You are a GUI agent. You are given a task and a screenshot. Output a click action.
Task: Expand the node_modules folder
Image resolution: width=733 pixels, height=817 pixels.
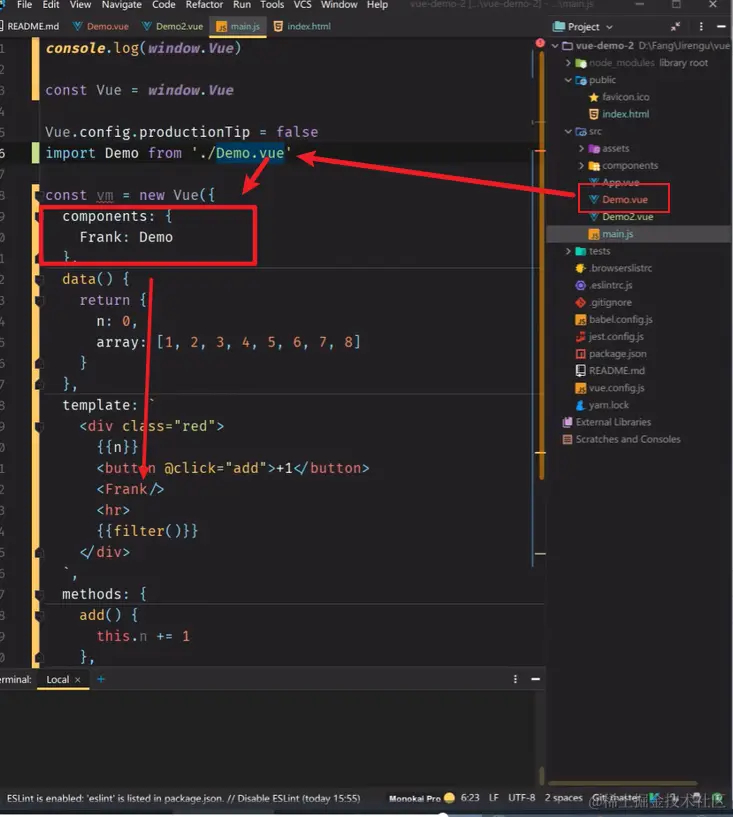[568, 63]
